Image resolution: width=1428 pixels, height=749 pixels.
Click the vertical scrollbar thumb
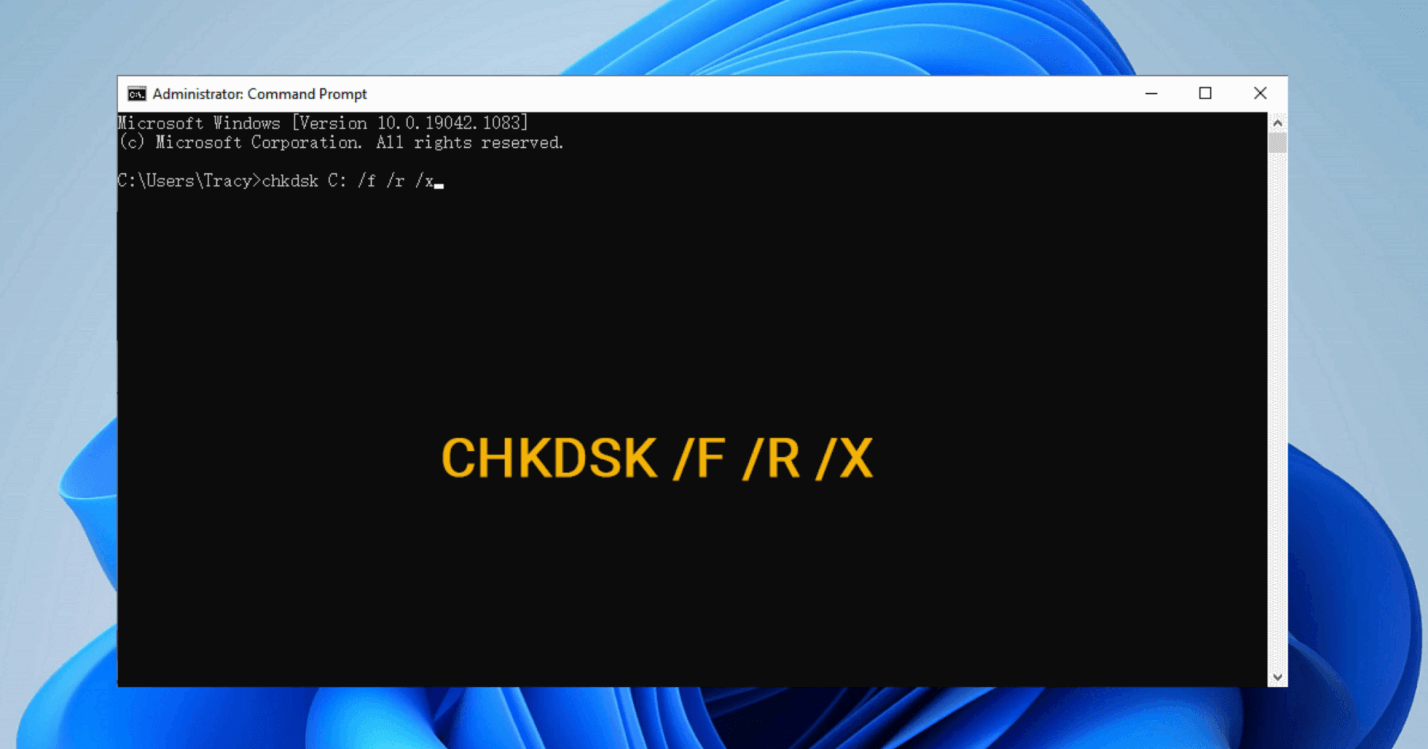point(1277,143)
